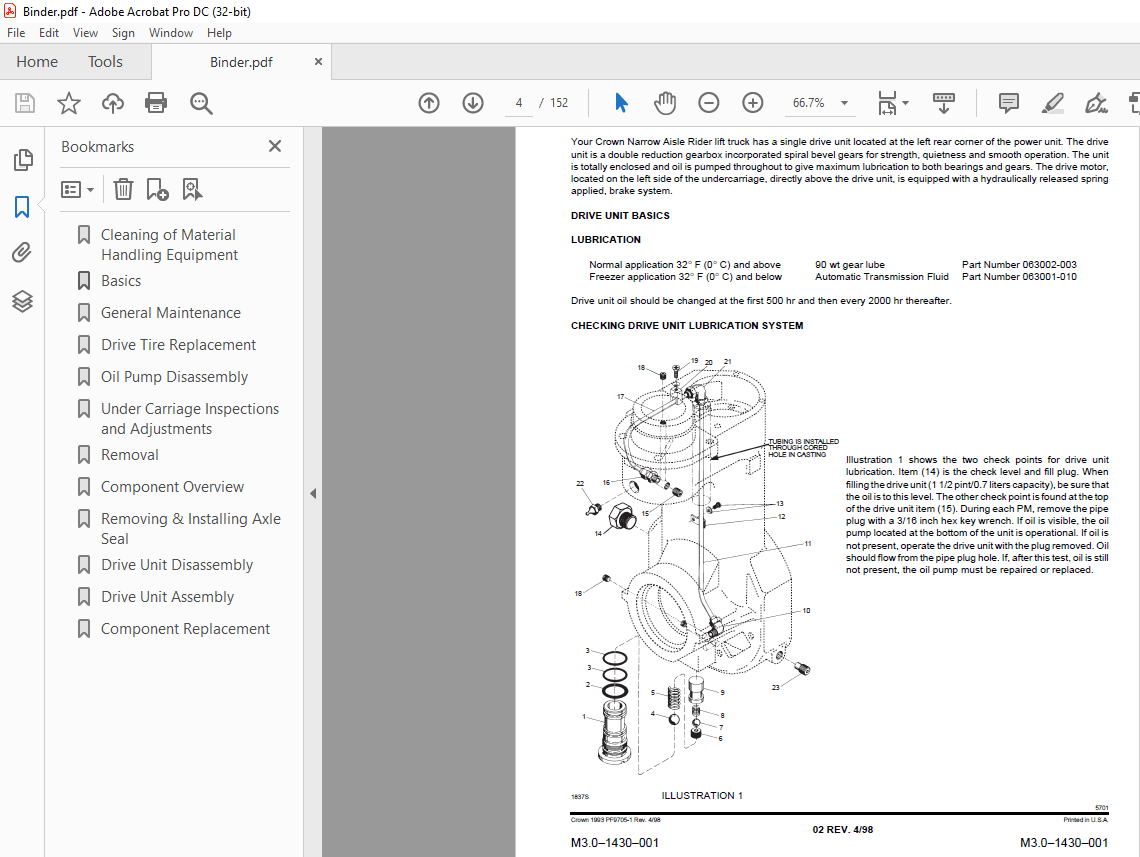Select the Hand tool

pos(664,102)
